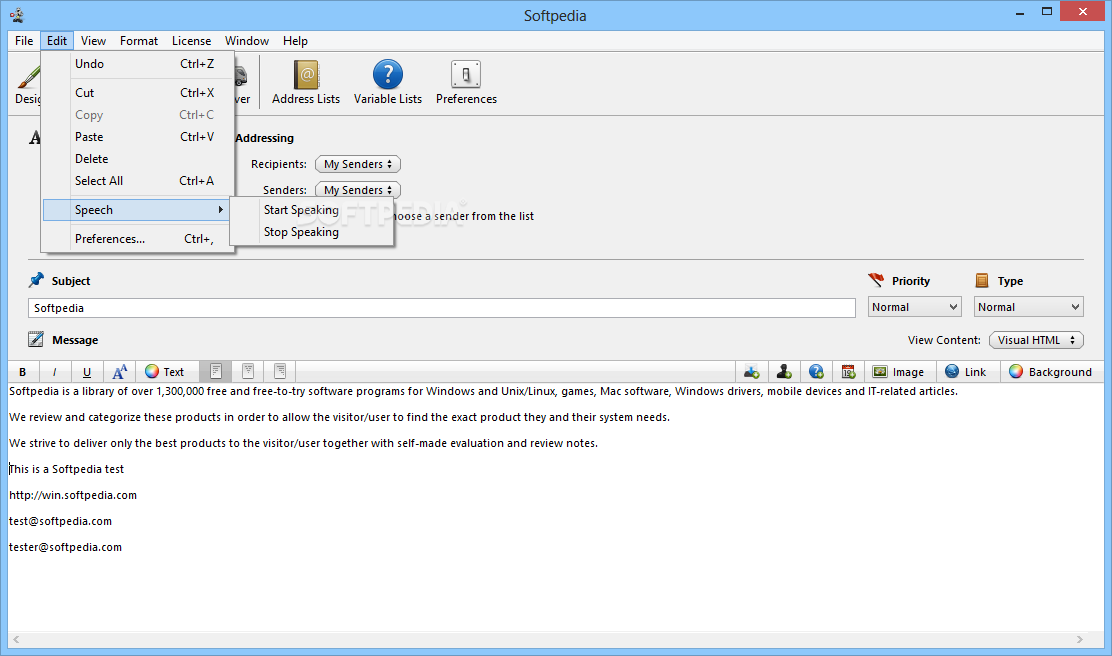Open the Help menu
The width and height of the screenshot is (1112, 656).
coord(295,40)
